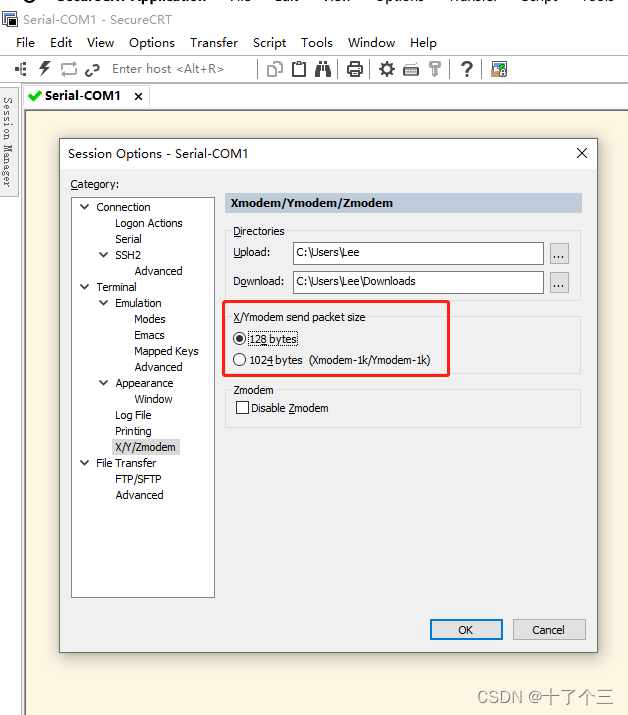Open the Session Manager side panel
The height and width of the screenshot is (715, 628).
coord(8,142)
